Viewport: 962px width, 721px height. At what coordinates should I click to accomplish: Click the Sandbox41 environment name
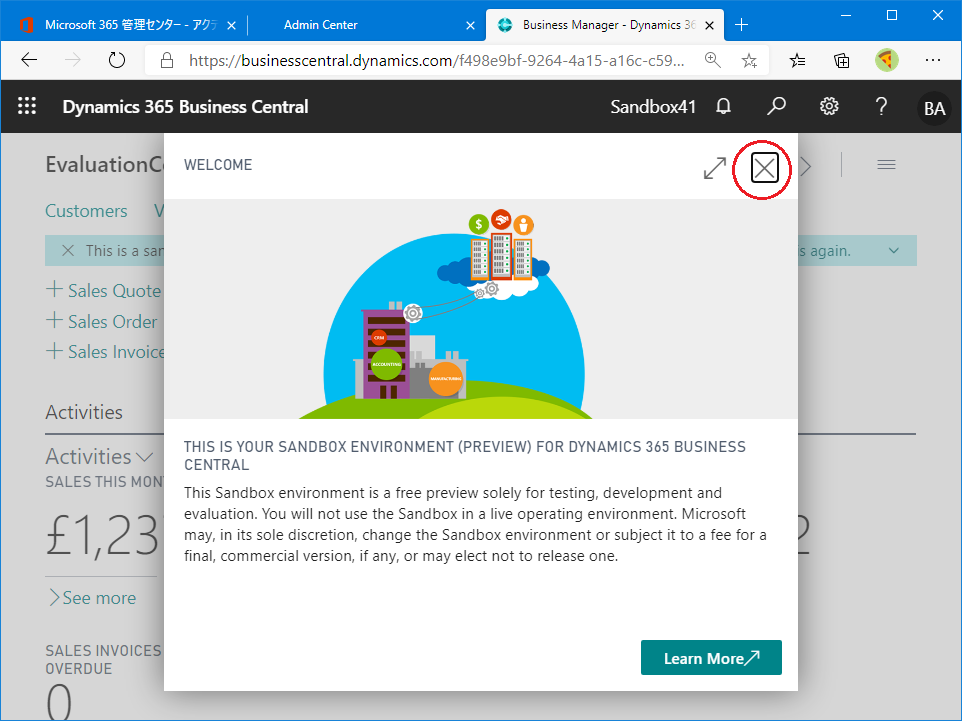tap(653, 107)
